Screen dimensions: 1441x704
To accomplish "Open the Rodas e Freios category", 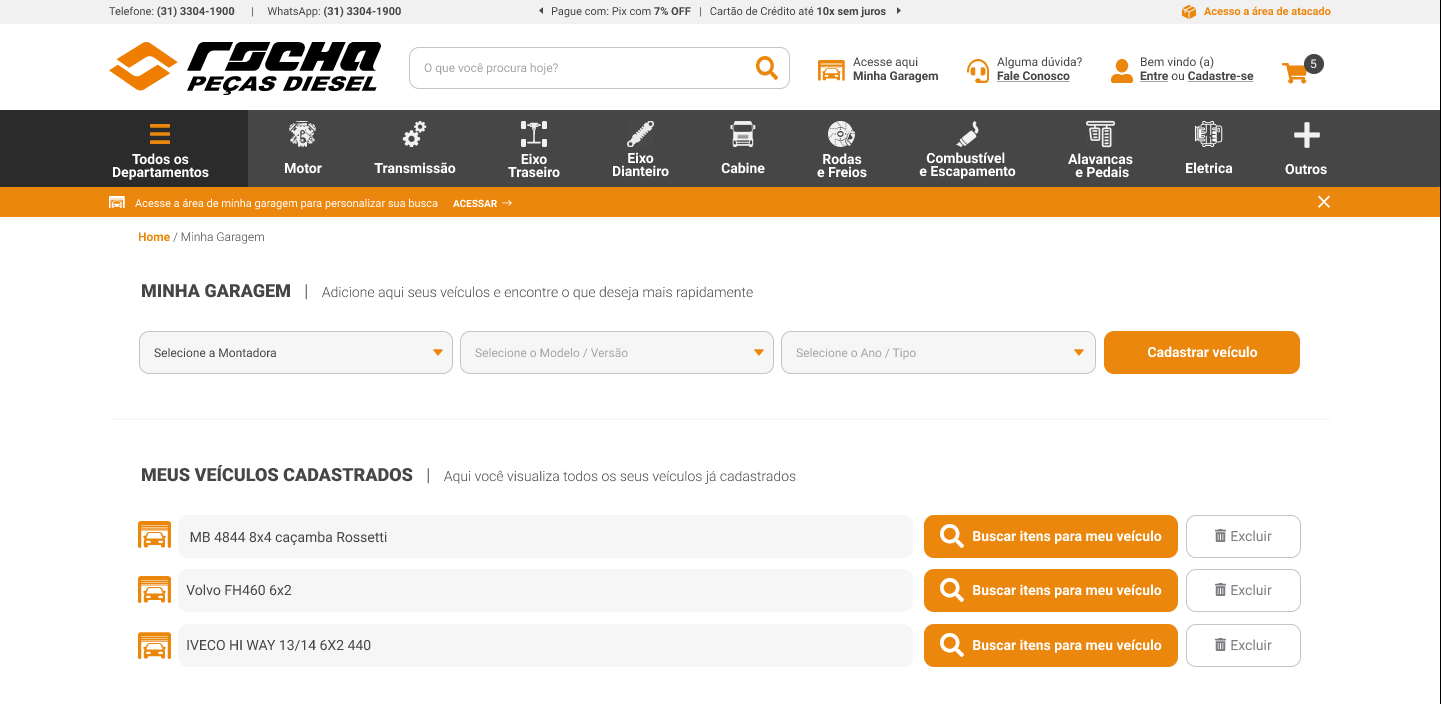I will [x=842, y=149].
